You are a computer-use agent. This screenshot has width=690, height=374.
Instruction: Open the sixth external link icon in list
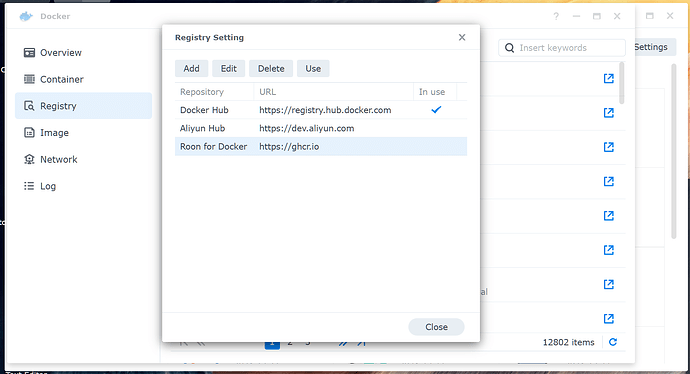coord(609,250)
